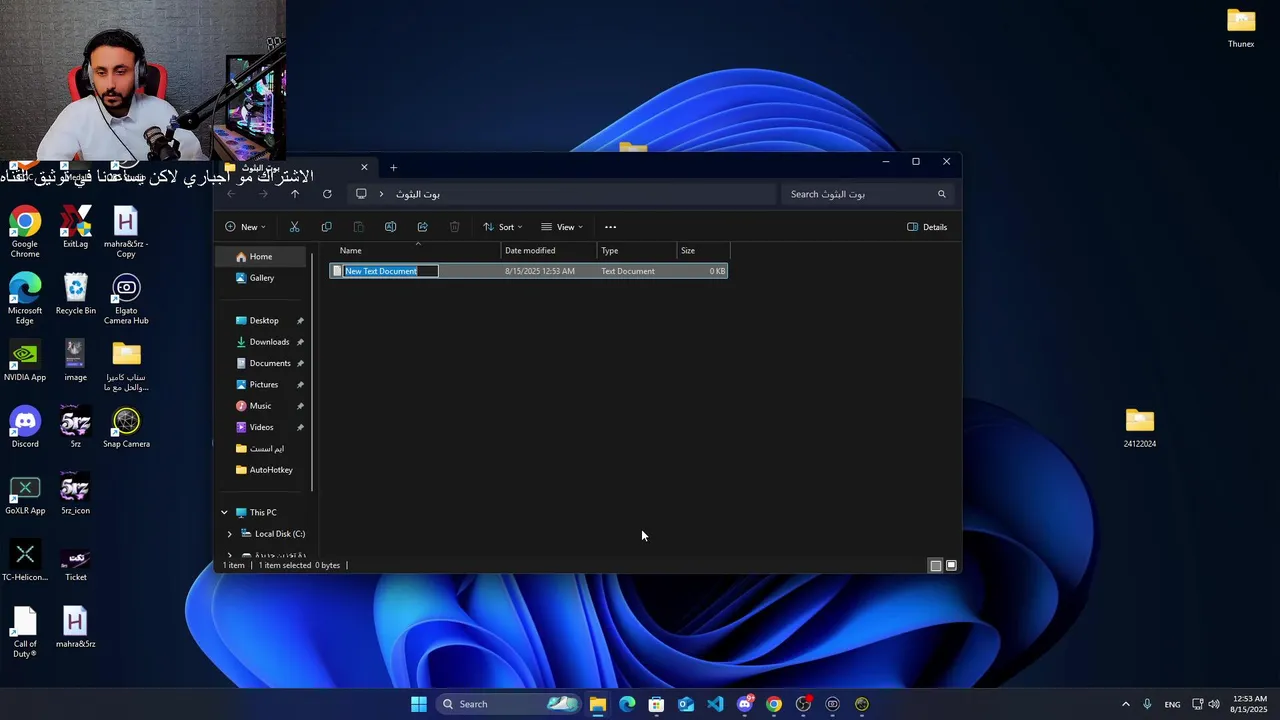Viewport: 1280px width, 720px height.
Task: Click the Forward navigation arrow
Action: [263, 194]
